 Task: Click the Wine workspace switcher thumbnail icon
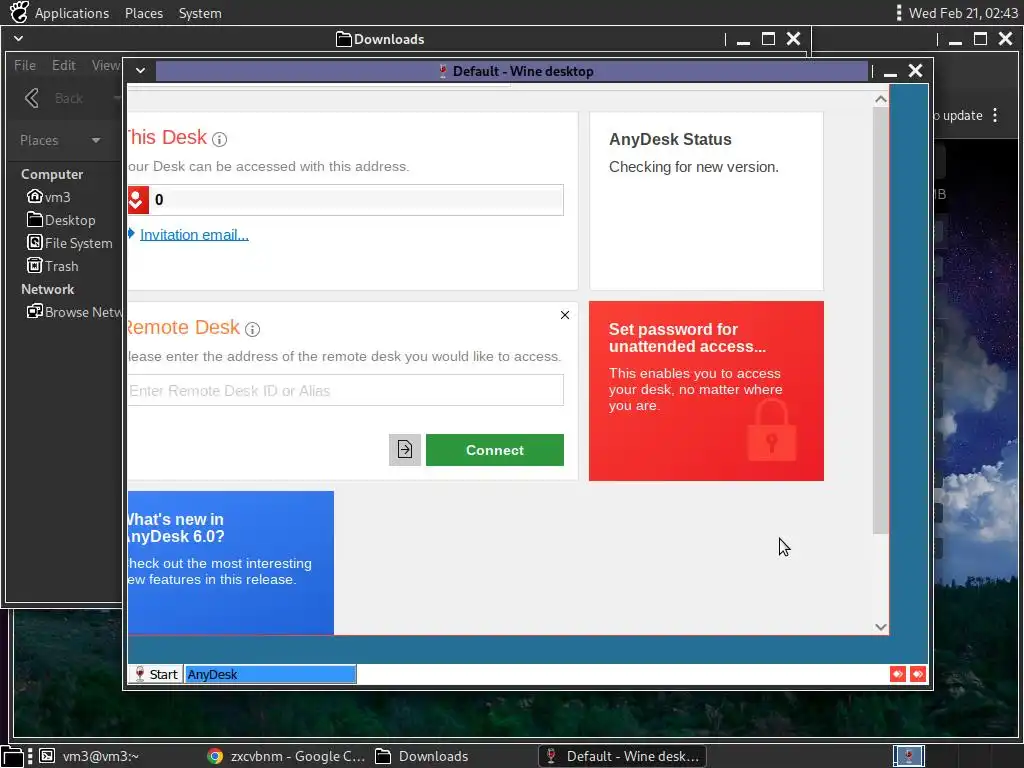coord(908,756)
